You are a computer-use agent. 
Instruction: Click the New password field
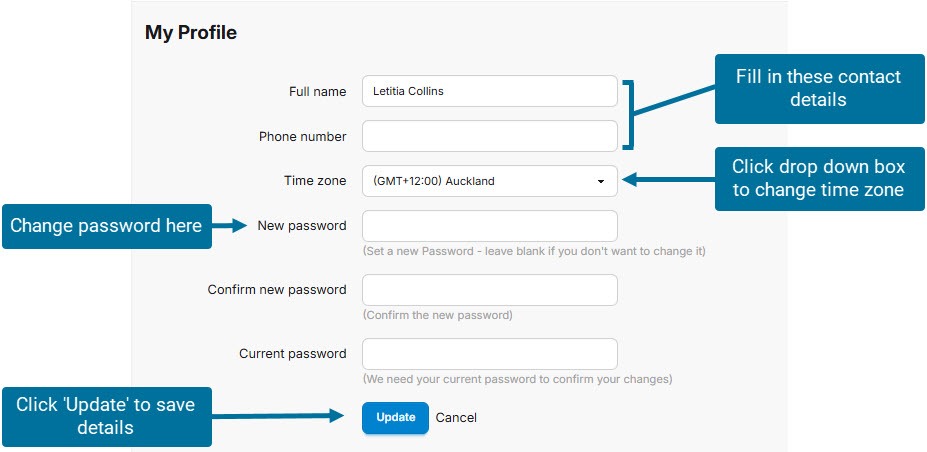pyautogui.click(x=489, y=226)
